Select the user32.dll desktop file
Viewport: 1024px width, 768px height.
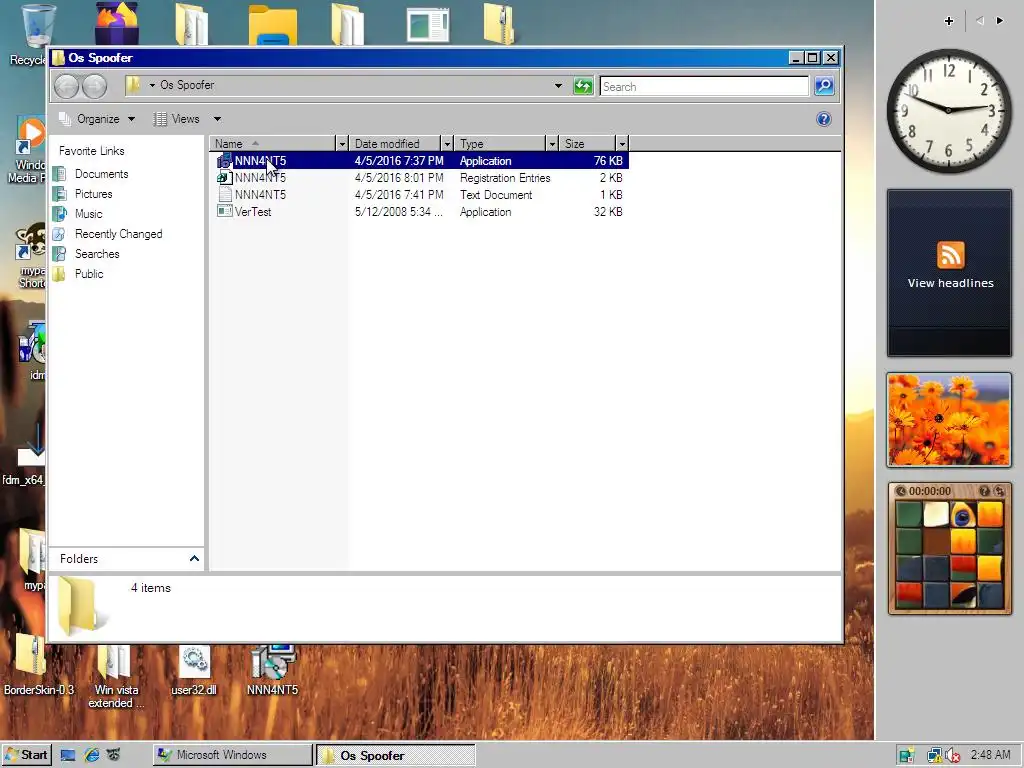coord(194,671)
